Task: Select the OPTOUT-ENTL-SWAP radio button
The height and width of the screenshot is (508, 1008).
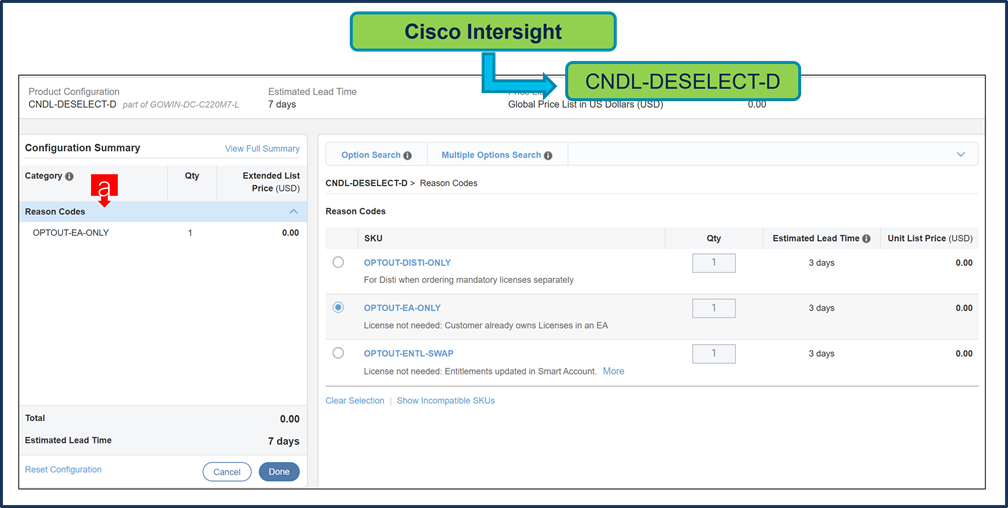Action: (x=338, y=353)
